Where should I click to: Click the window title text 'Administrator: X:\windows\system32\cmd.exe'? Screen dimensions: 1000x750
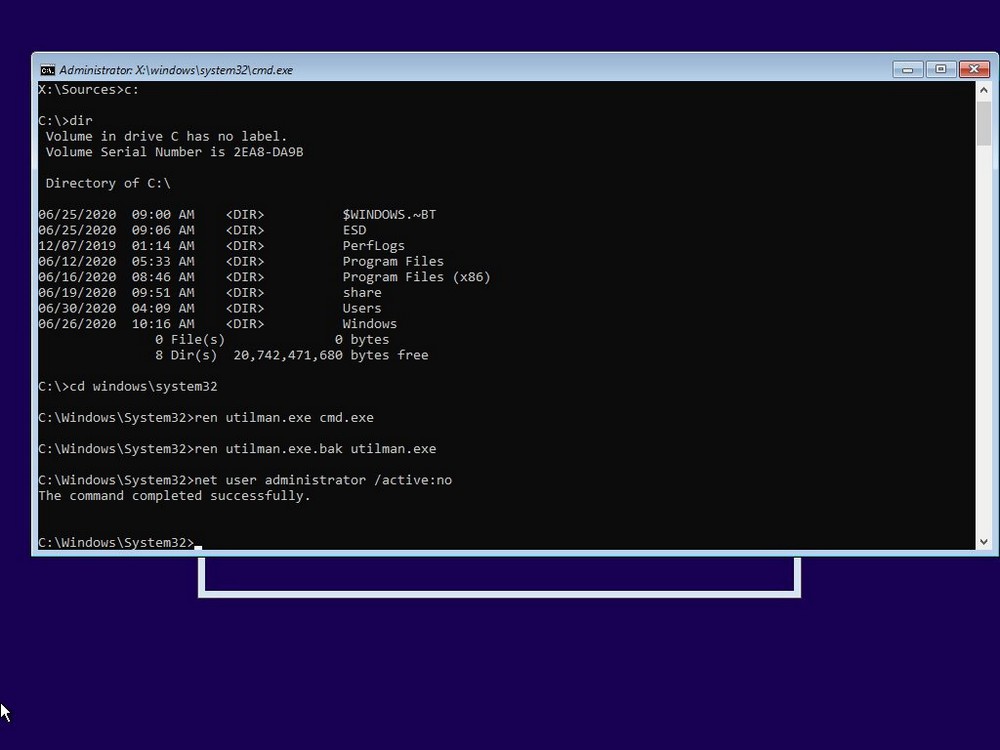click(176, 70)
